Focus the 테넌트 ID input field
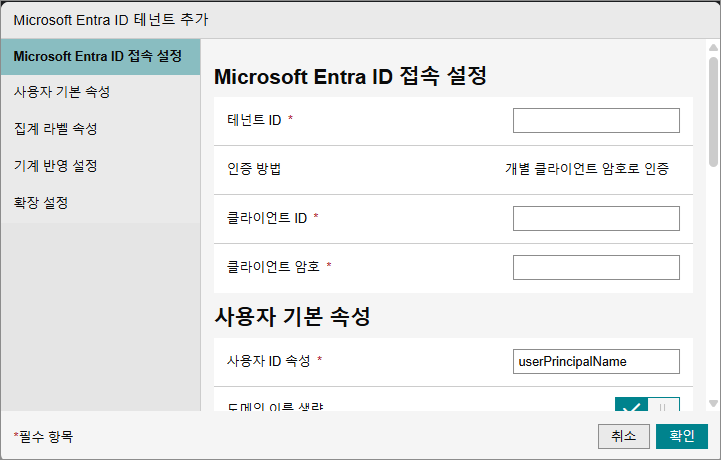721x460 pixels. pyautogui.click(x=596, y=121)
